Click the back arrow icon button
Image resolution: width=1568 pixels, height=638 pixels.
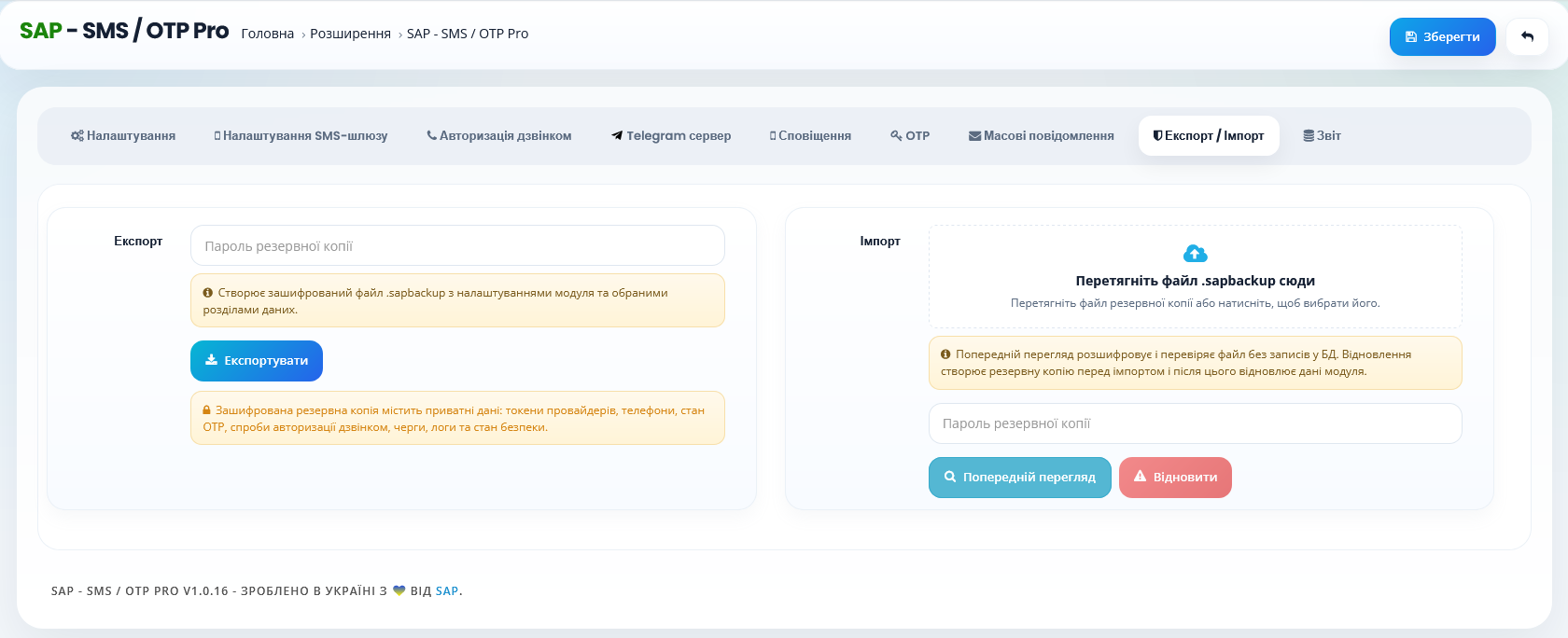point(1527,36)
